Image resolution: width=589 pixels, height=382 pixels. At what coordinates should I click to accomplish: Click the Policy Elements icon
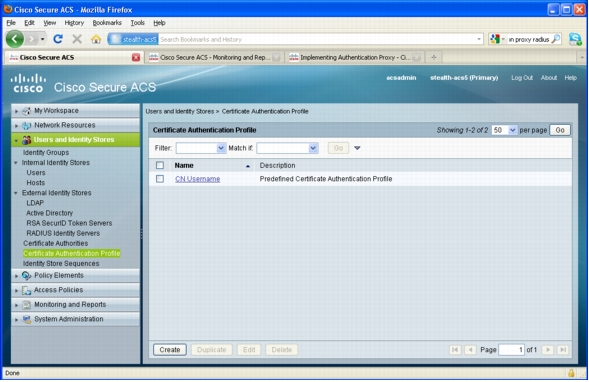click(x=26, y=275)
